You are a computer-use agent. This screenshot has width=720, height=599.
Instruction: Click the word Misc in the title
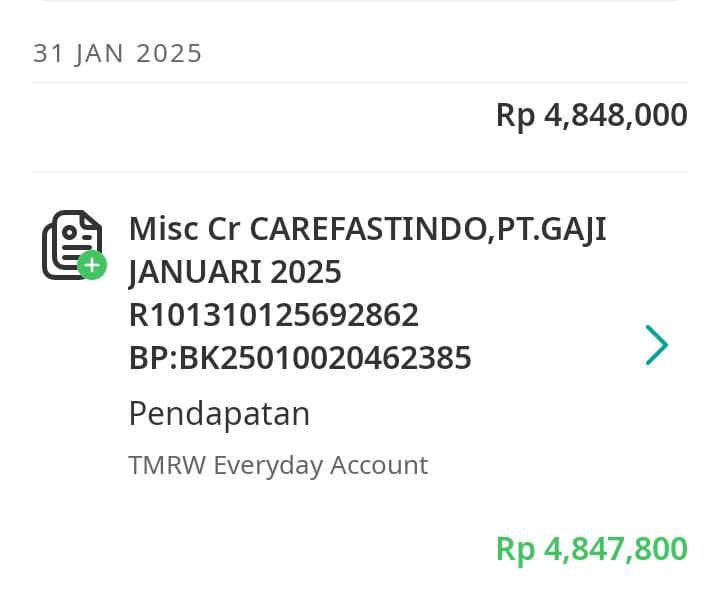click(x=164, y=229)
